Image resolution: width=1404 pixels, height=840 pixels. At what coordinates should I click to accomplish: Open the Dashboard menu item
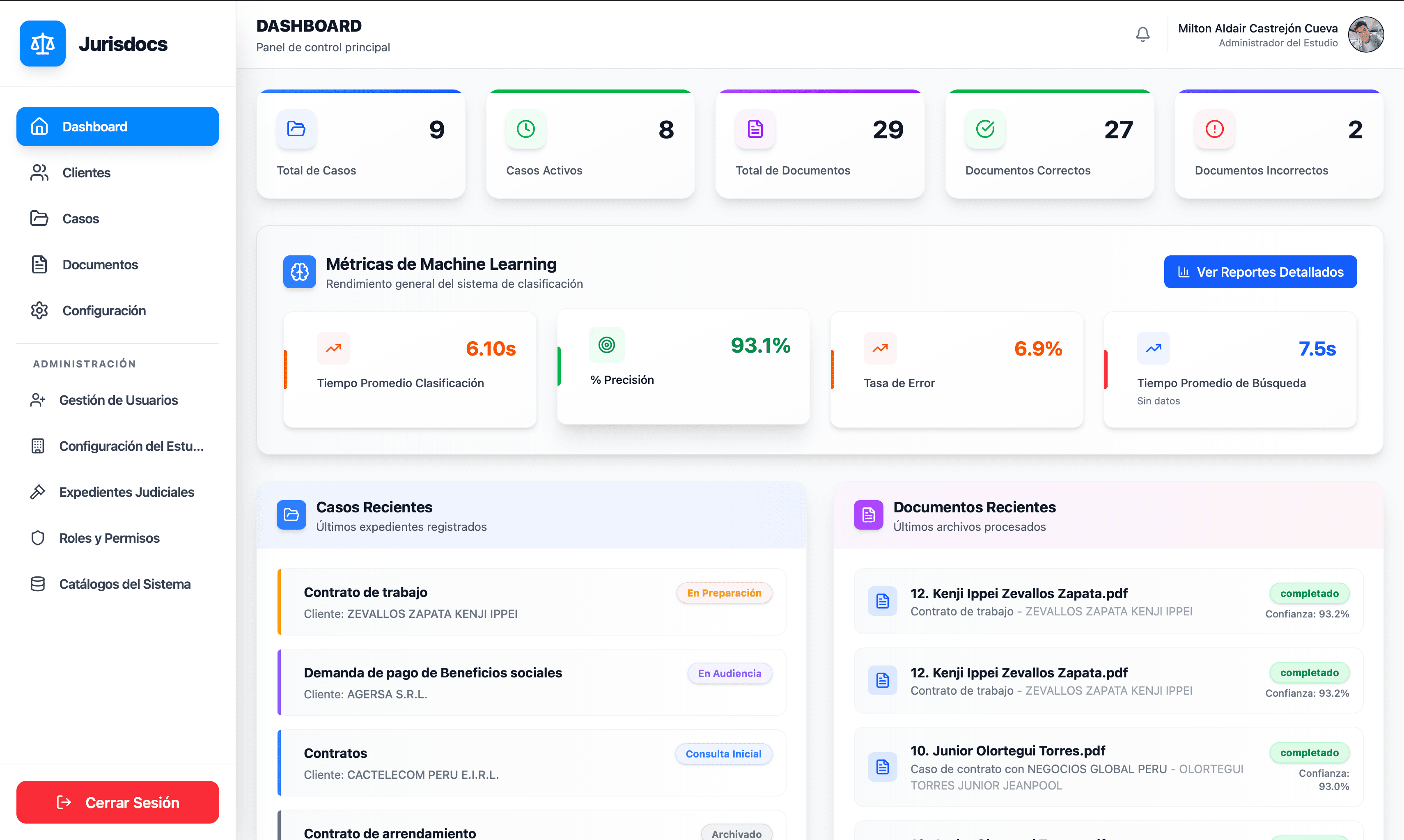point(118,126)
